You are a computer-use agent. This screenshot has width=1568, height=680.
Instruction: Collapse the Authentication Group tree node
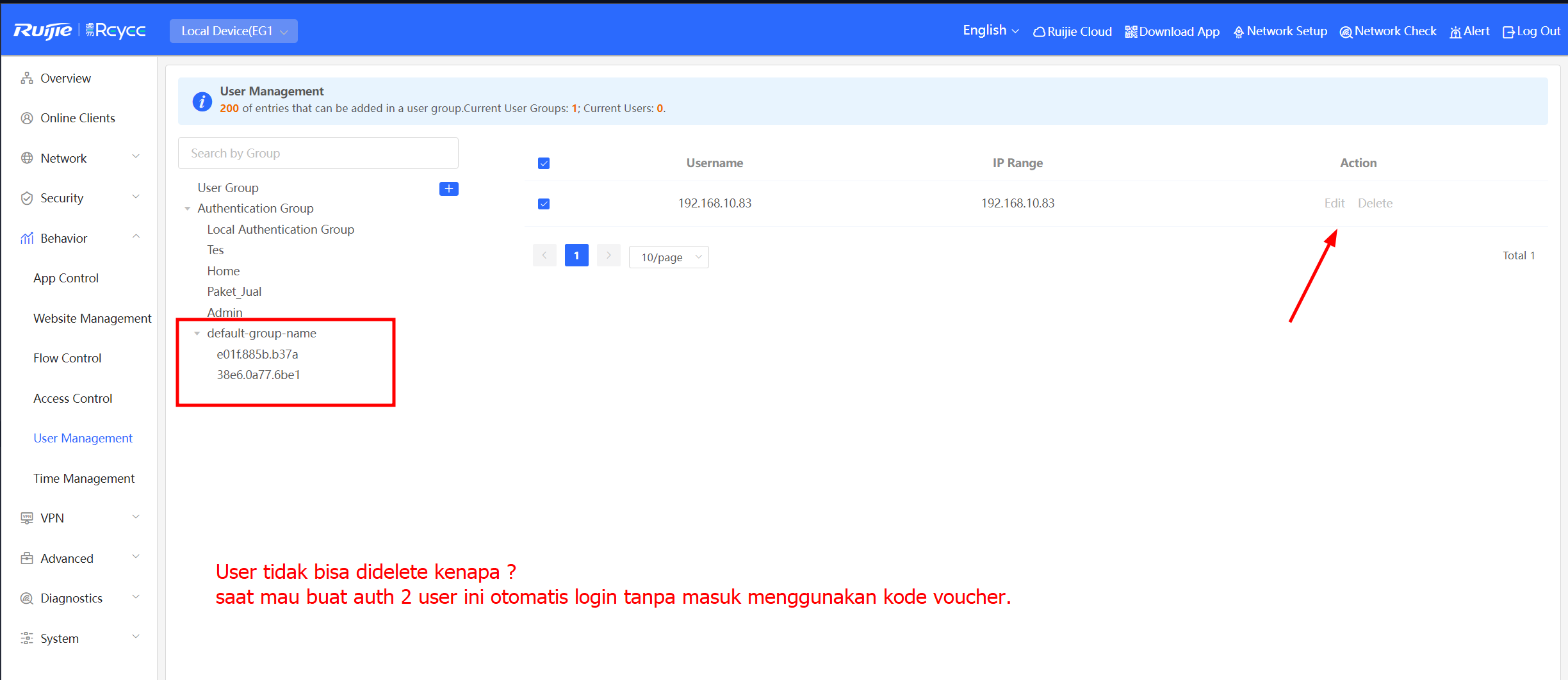[188, 209]
